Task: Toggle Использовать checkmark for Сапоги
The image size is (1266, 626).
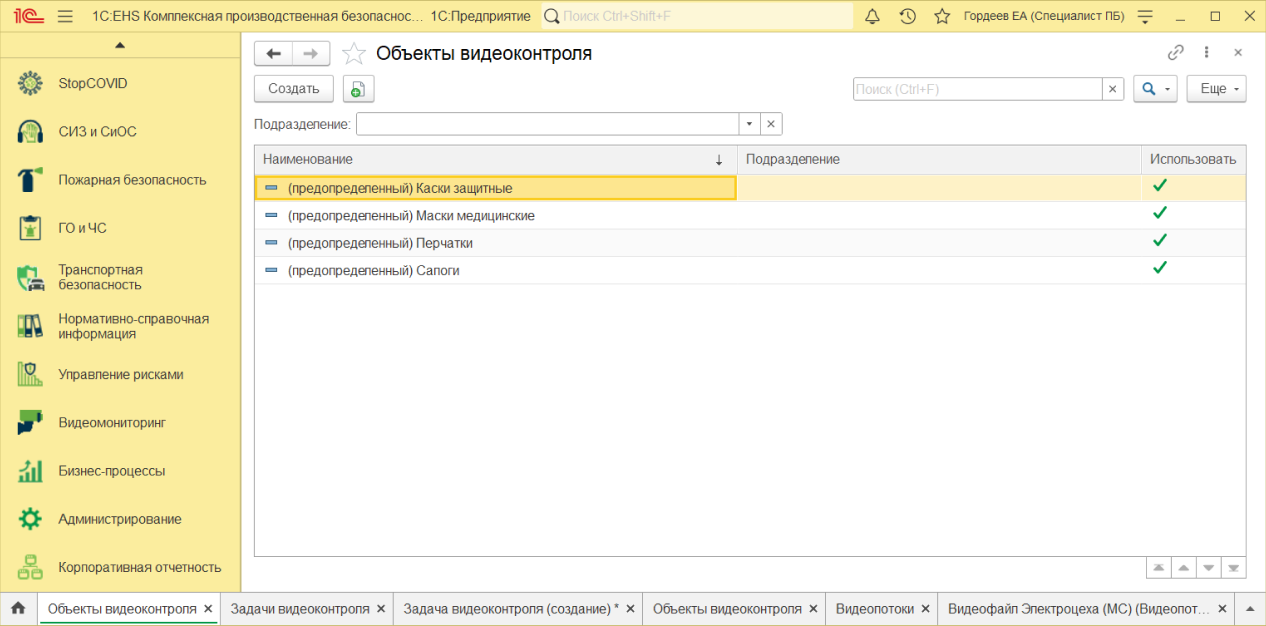Action: pyautogui.click(x=1160, y=268)
